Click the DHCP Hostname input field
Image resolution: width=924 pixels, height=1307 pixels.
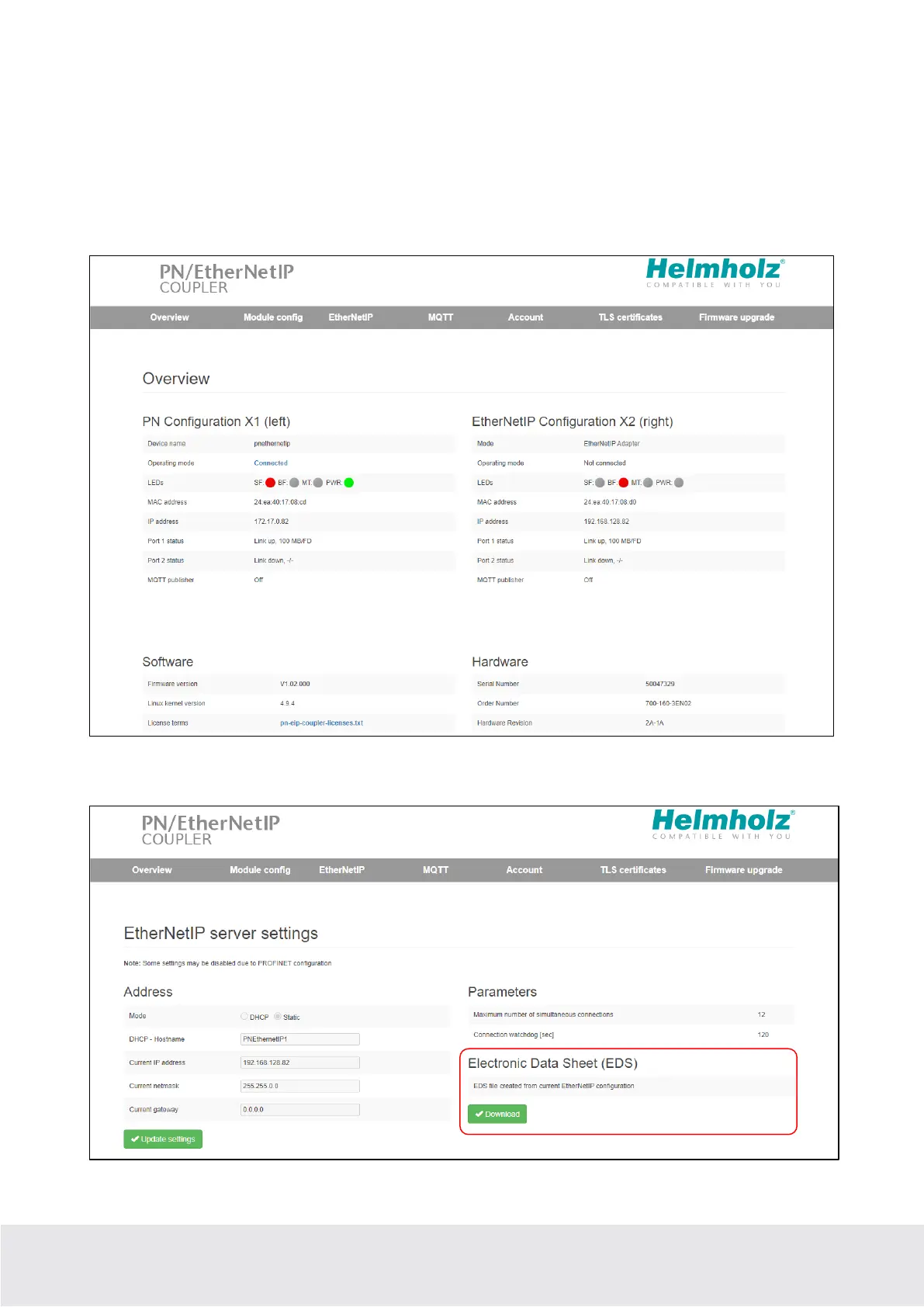coord(300,1039)
